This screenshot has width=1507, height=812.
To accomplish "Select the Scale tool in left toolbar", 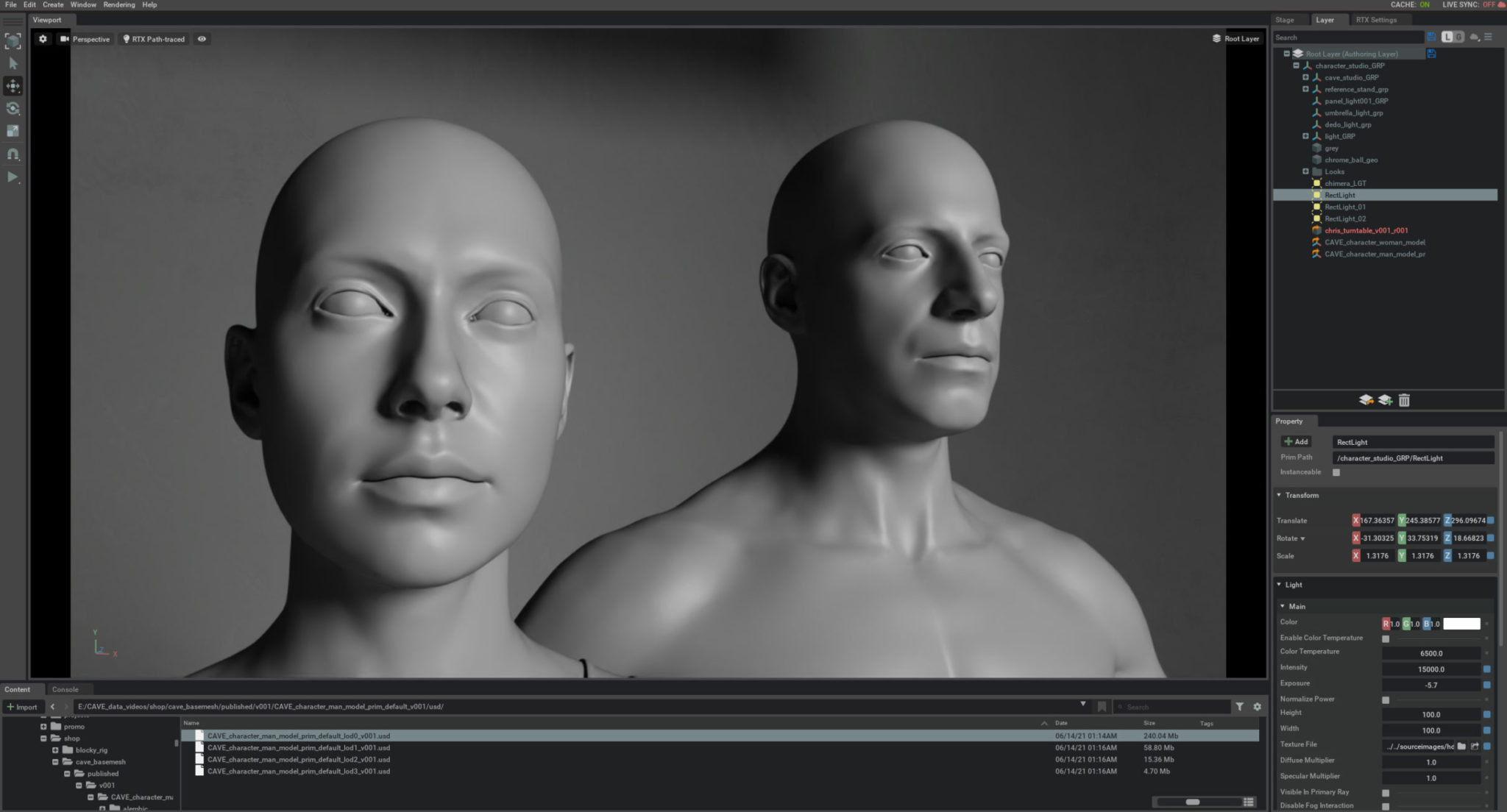I will coord(13,131).
